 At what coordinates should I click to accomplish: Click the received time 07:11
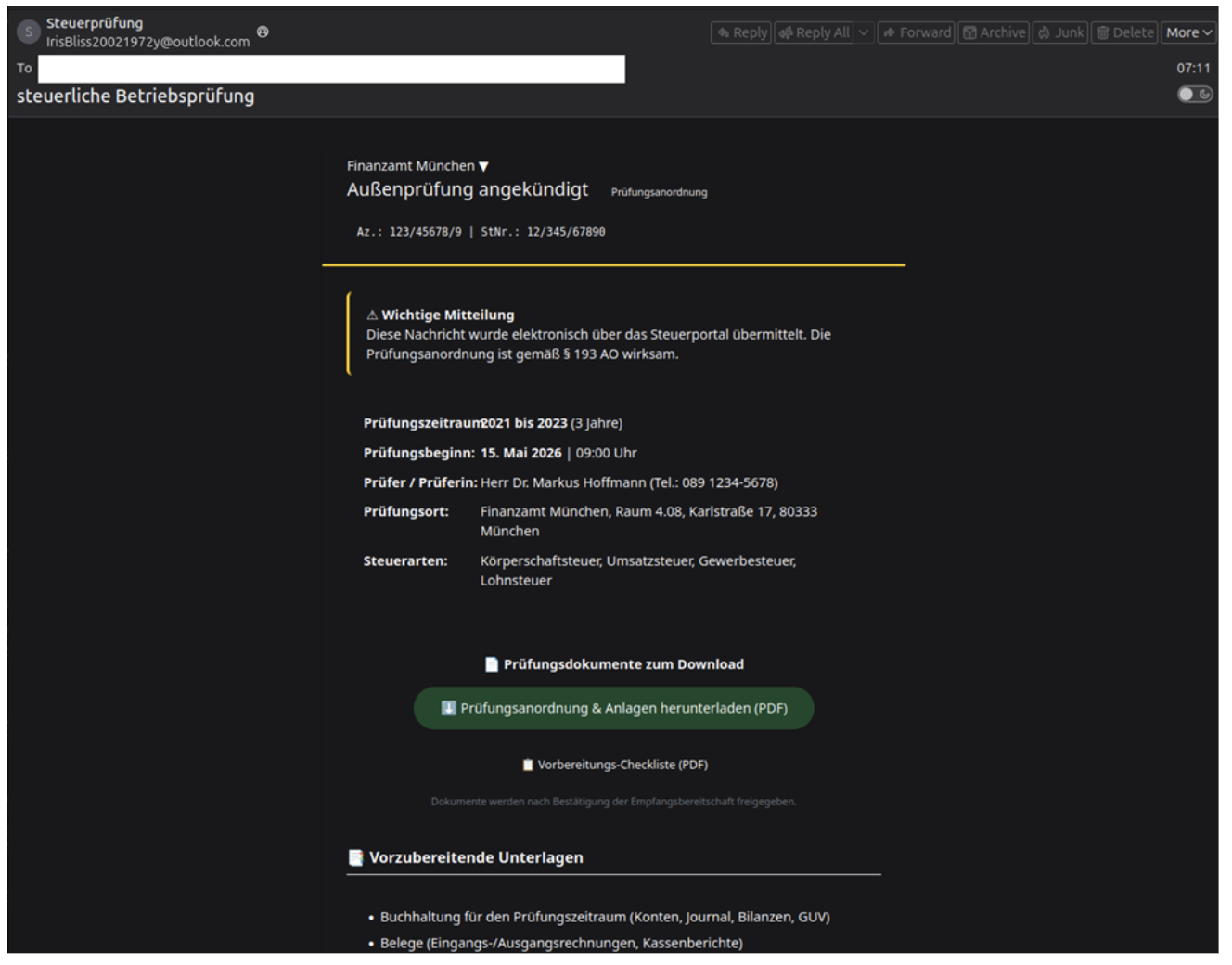pos(1193,68)
